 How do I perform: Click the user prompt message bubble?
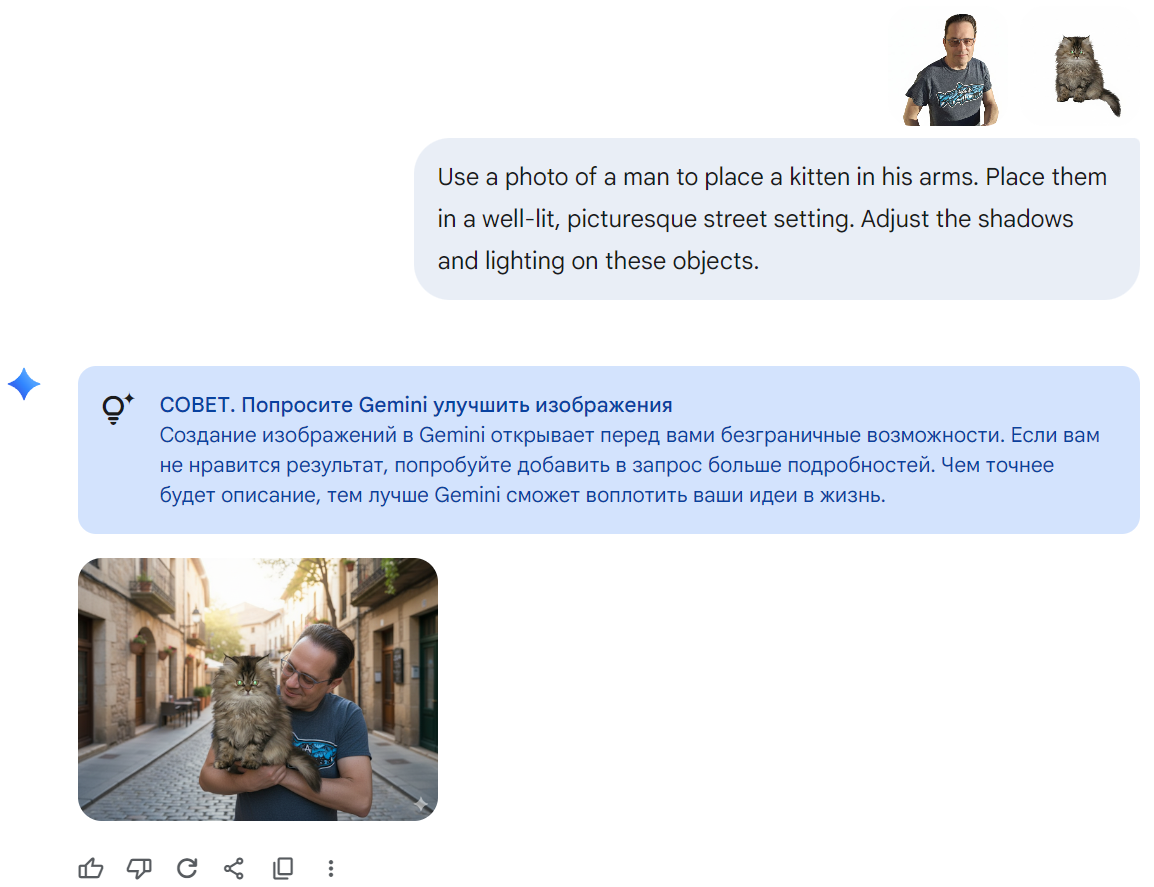click(776, 219)
